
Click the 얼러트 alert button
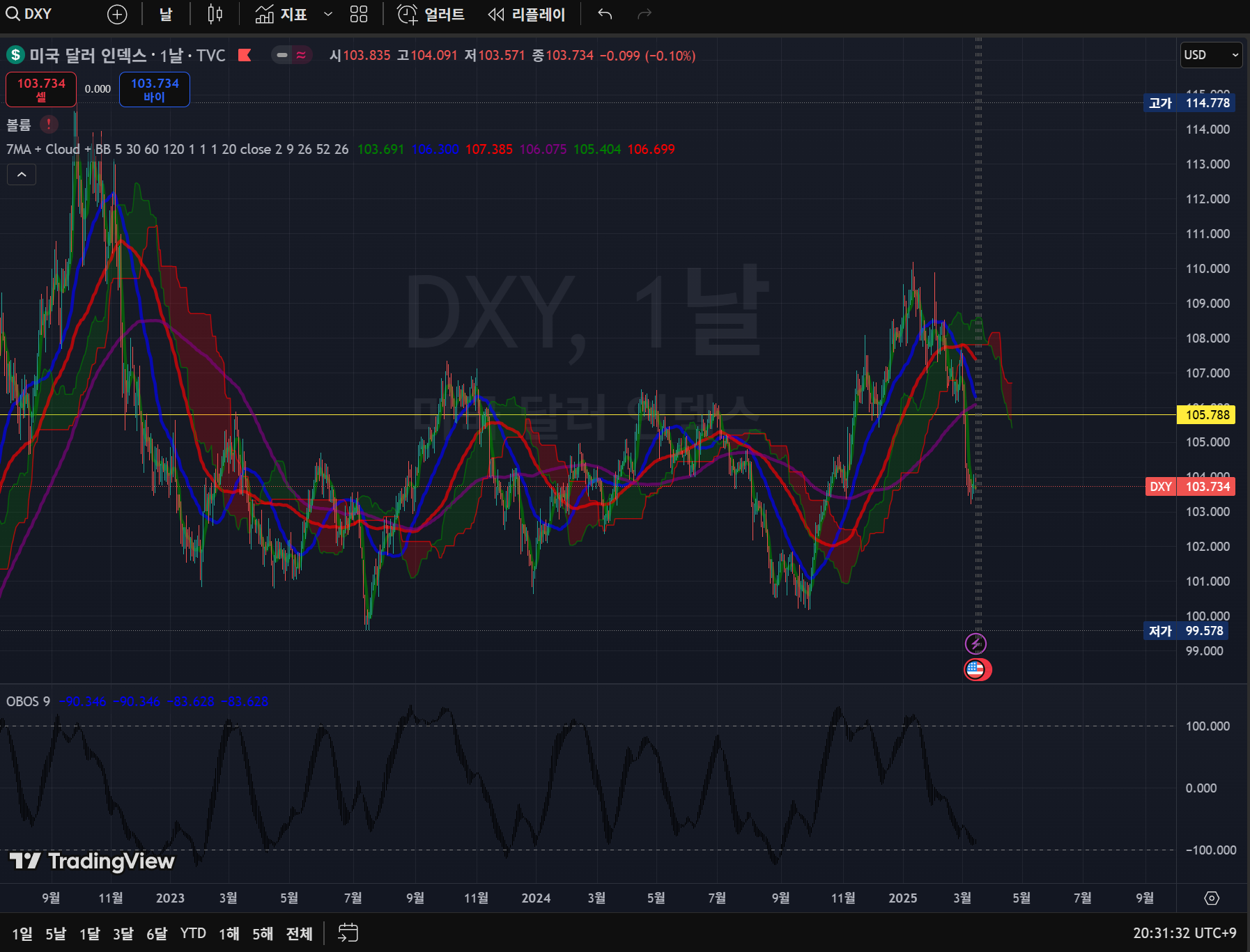431,14
